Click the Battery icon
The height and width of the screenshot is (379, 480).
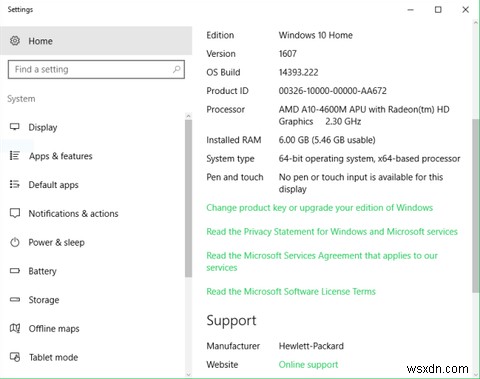[x=15, y=271]
